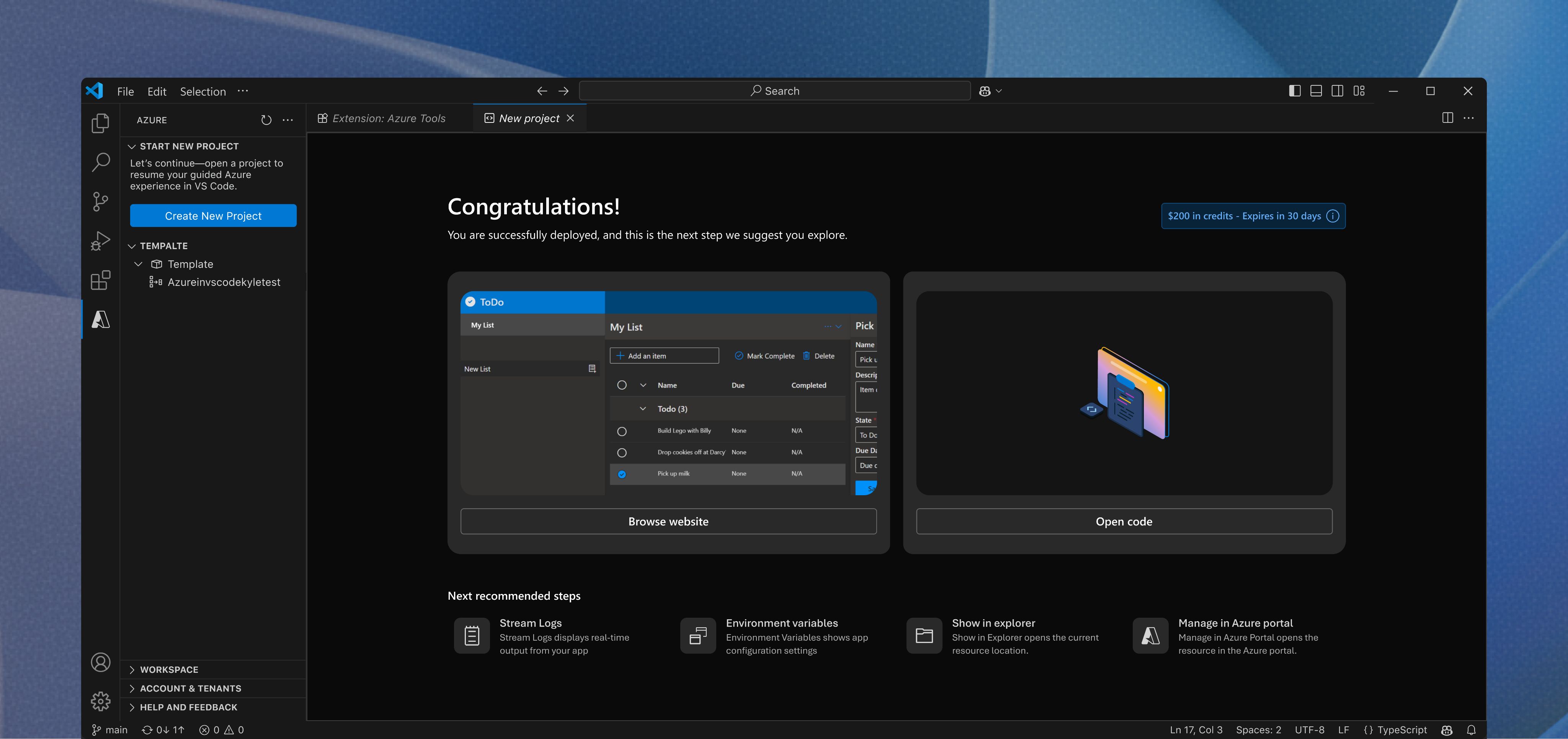Click TypeScript language mode in status bar
1568x739 pixels.
[1395, 729]
